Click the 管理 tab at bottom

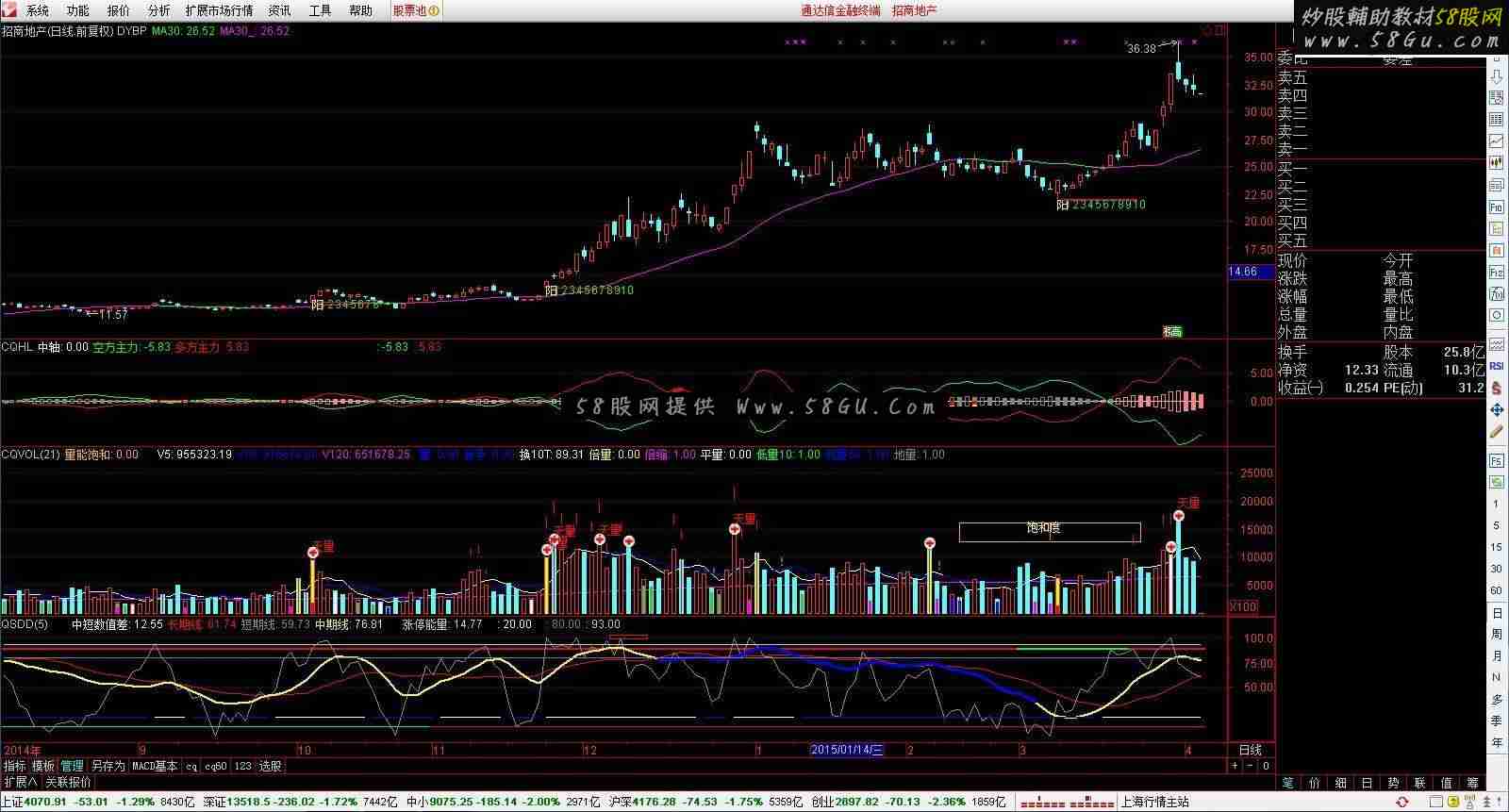click(73, 766)
